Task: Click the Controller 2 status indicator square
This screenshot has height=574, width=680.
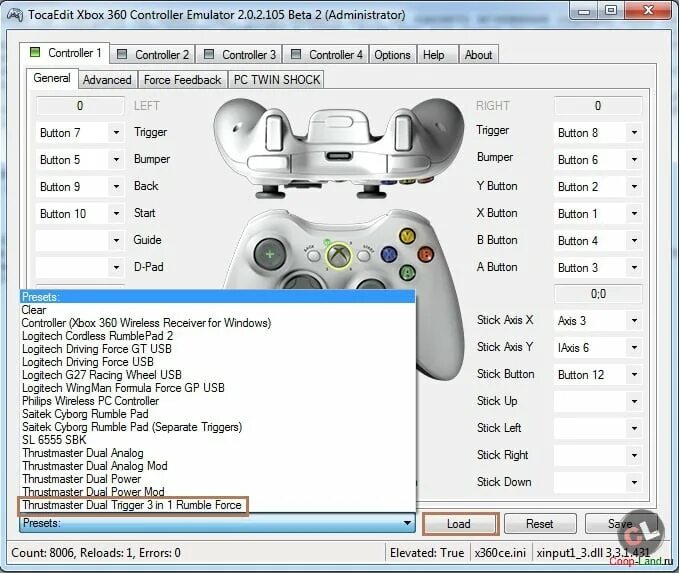Action: coord(122,54)
